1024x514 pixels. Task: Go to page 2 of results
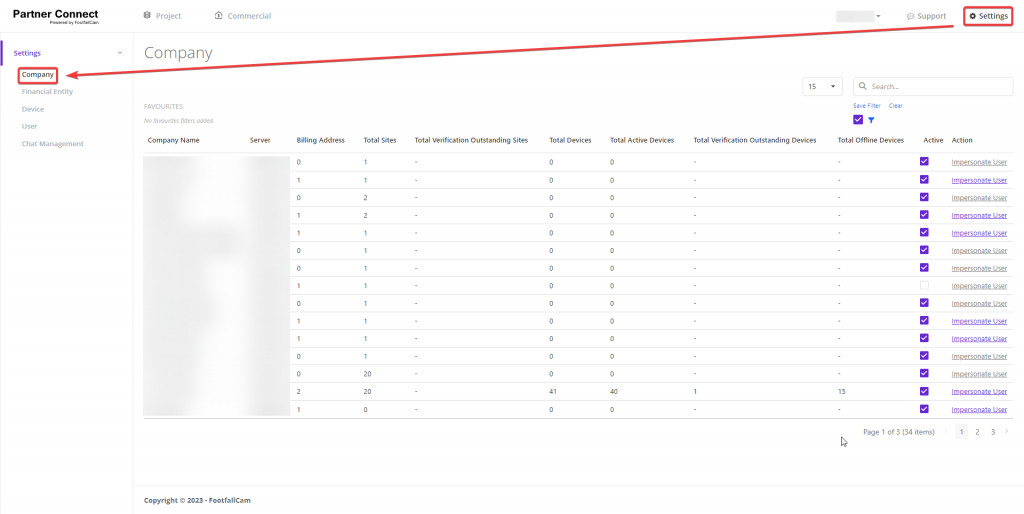[x=977, y=432]
